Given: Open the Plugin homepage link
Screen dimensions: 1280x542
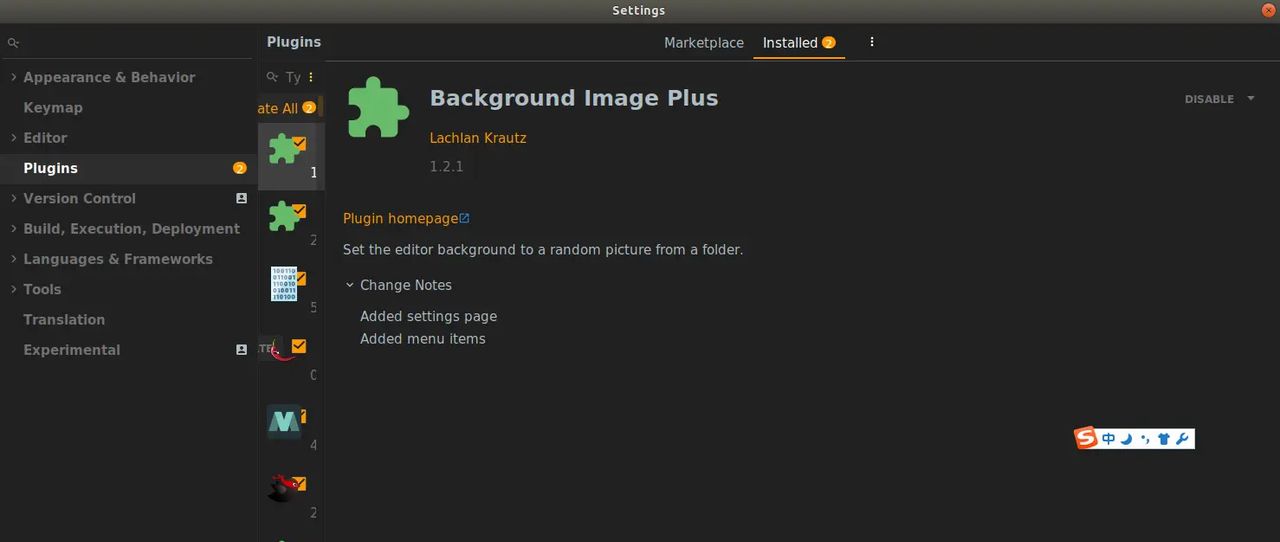Looking at the screenshot, I should coord(400,218).
